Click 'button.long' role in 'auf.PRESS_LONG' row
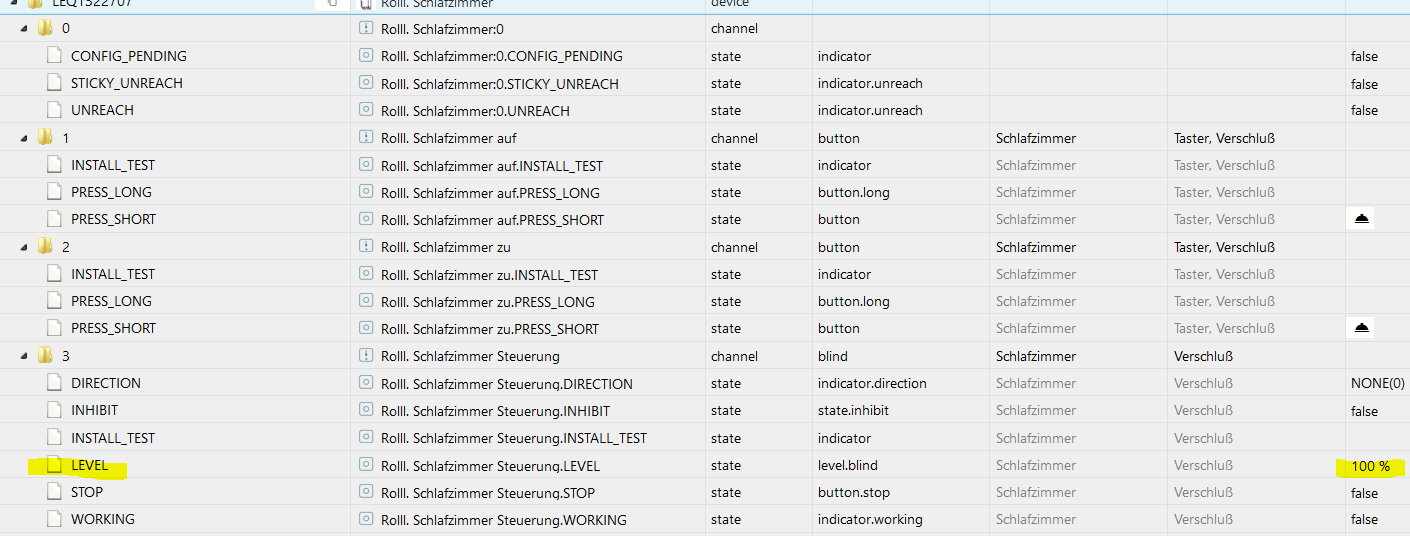This screenshot has height=536, width=1410. [853, 192]
